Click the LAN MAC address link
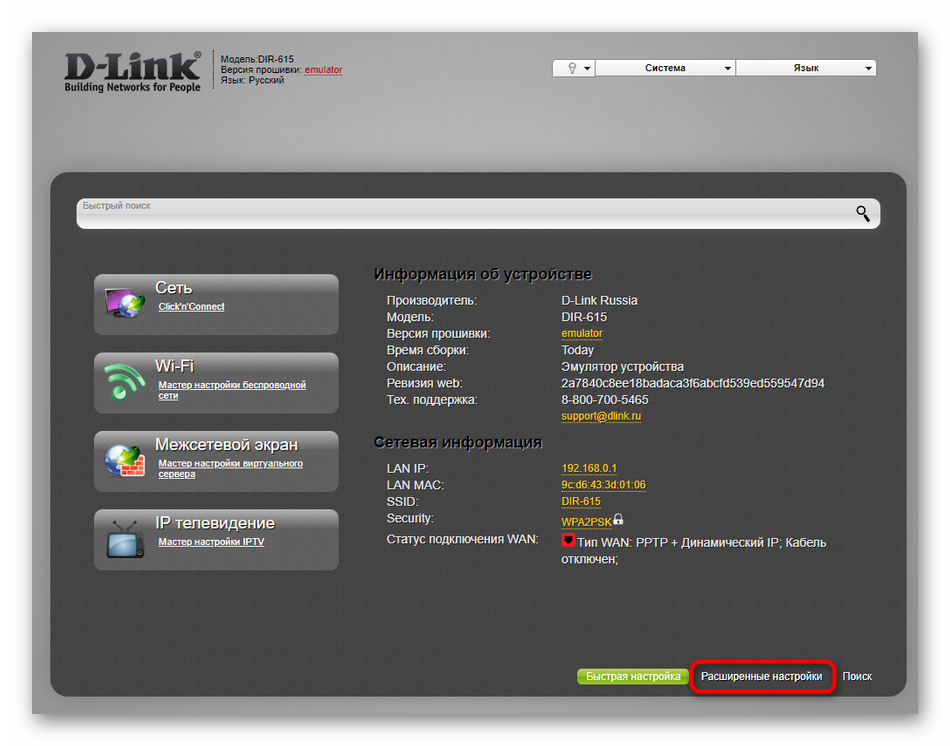 603,485
